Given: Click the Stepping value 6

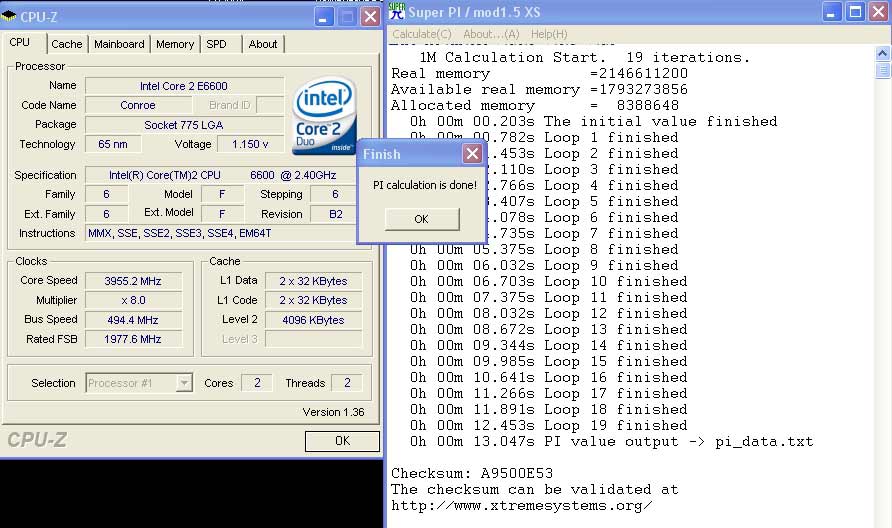Looking at the screenshot, I should coord(336,194).
